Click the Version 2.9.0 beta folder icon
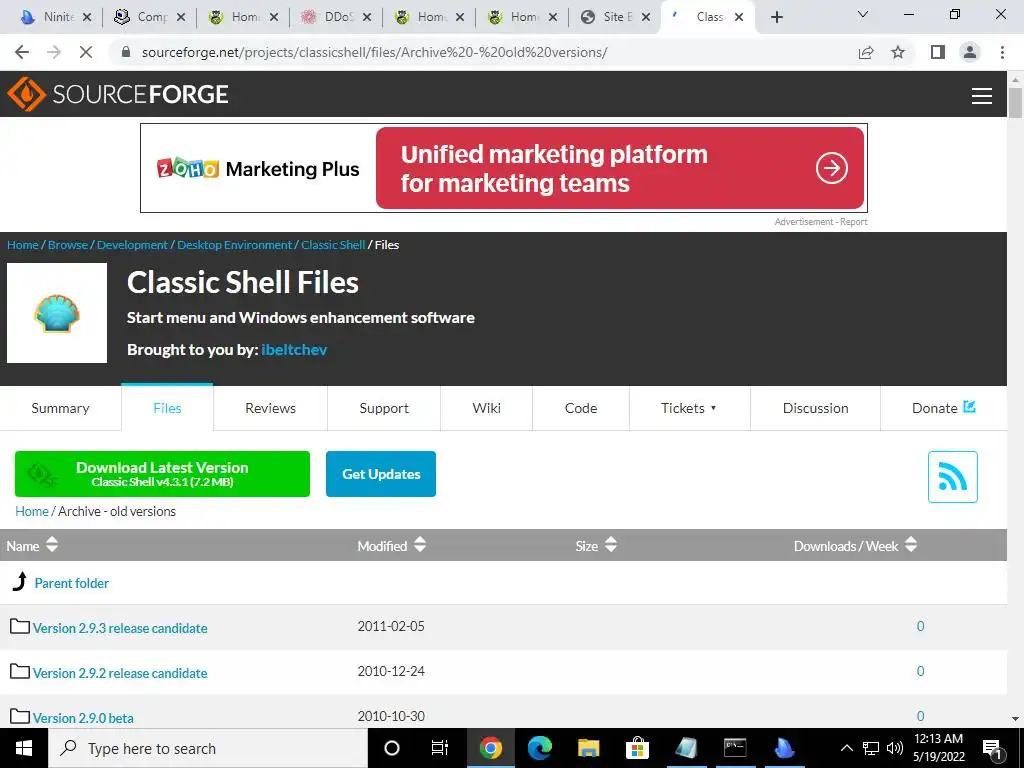Screen dimensions: 1024x768 (x=20, y=716)
